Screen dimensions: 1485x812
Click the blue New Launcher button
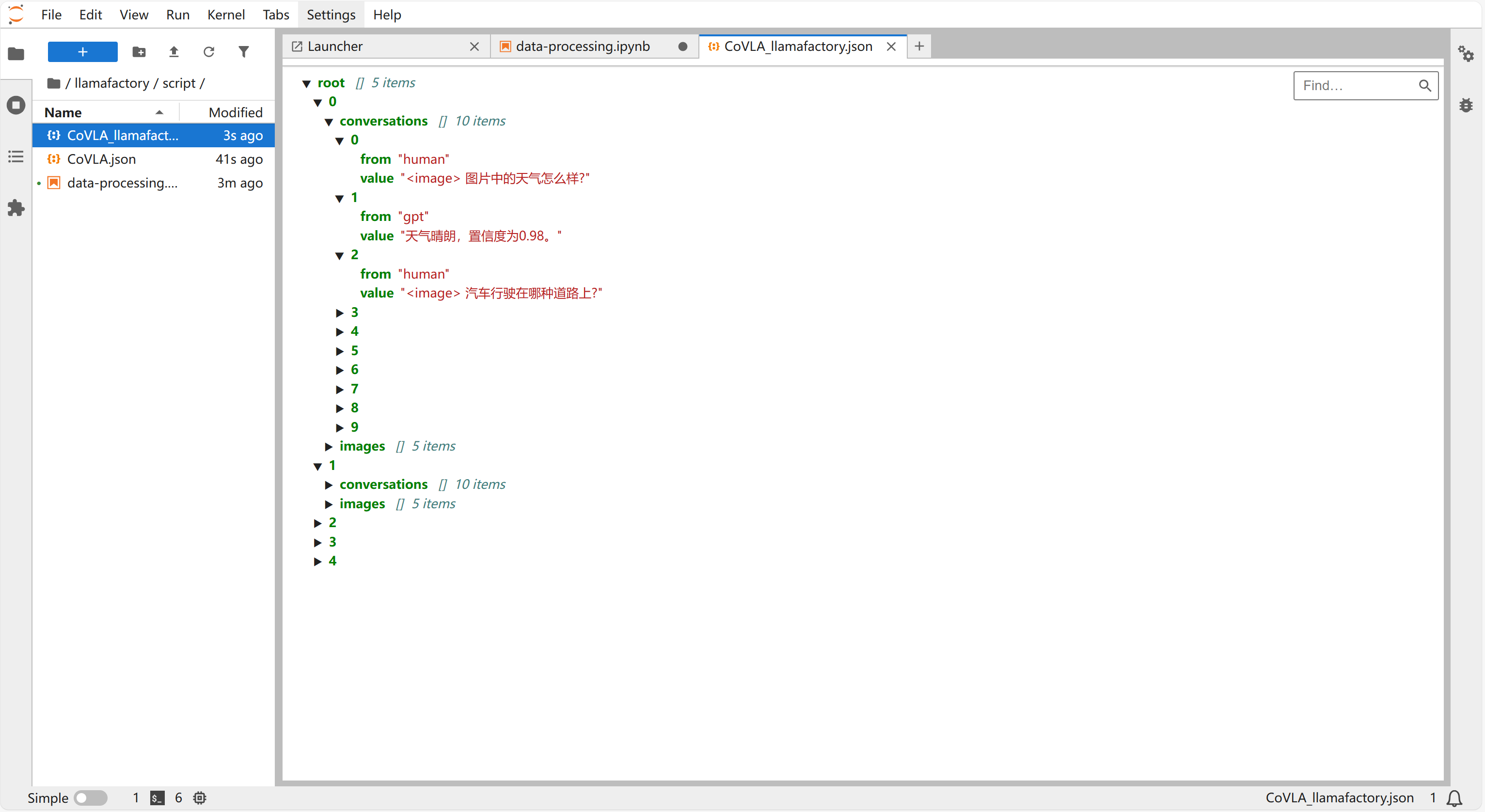coord(82,52)
